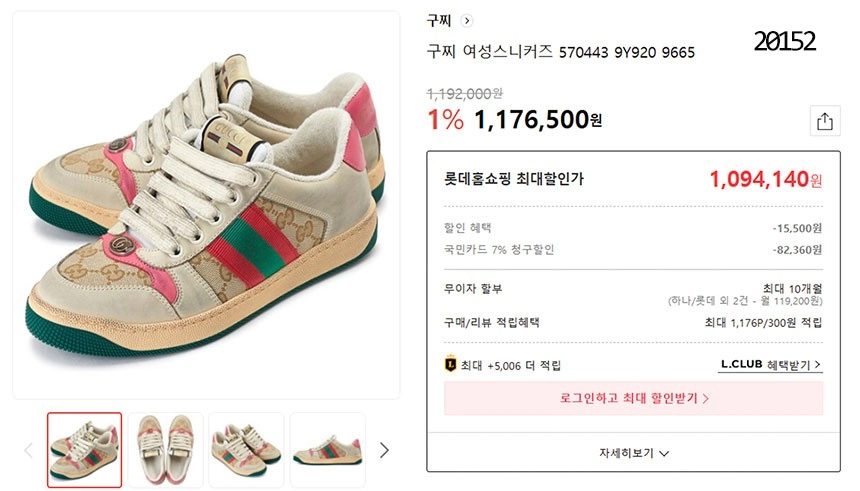Expand the 자세히보기 details section
The height and width of the screenshot is (491, 860).
(x=634, y=453)
